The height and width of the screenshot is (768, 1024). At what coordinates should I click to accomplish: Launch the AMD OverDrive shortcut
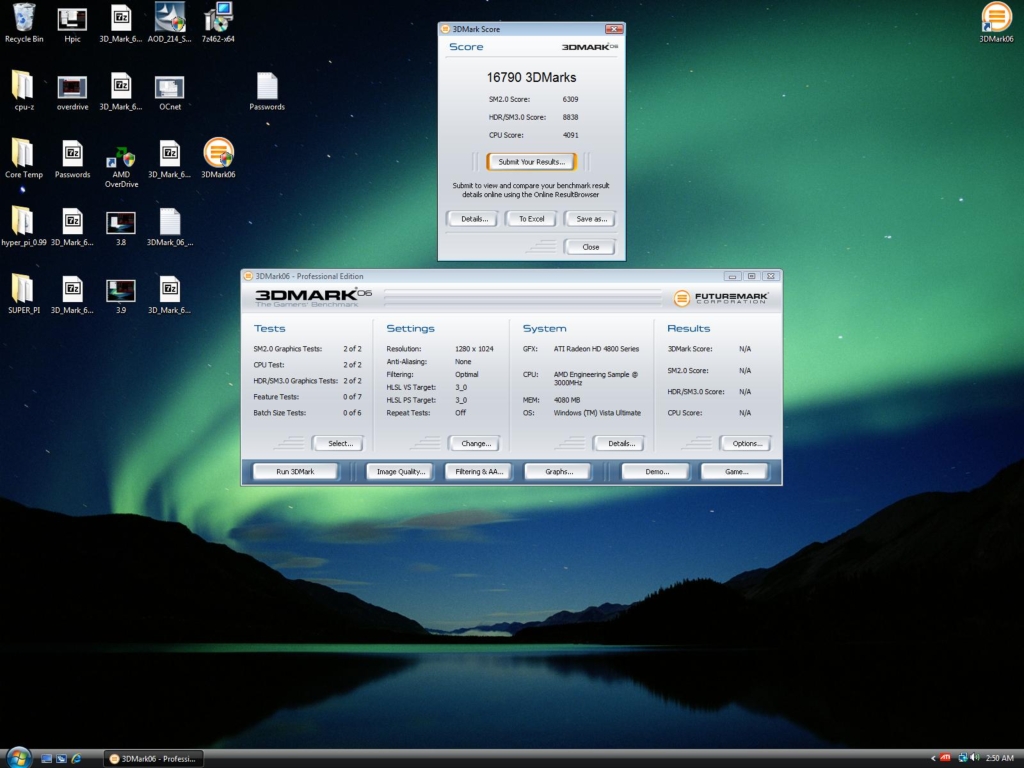121,167
